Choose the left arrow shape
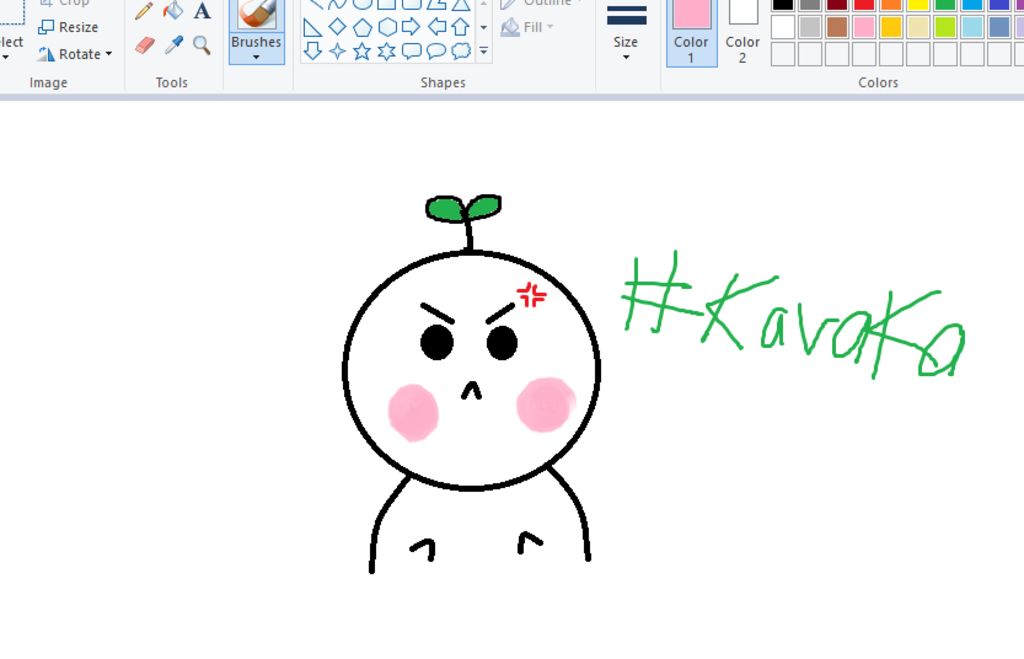Screen dimensions: 1024x659 (x=436, y=27)
